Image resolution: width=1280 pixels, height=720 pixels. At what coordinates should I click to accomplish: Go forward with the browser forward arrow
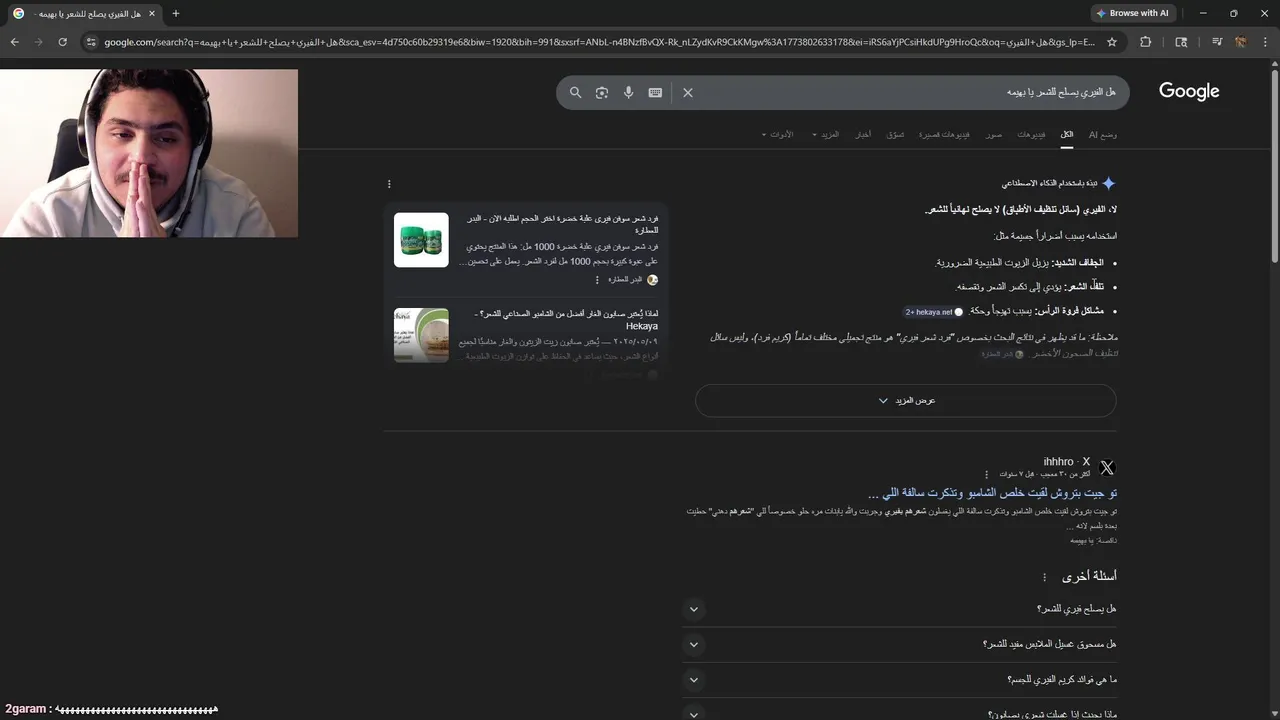click(x=38, y=42)
